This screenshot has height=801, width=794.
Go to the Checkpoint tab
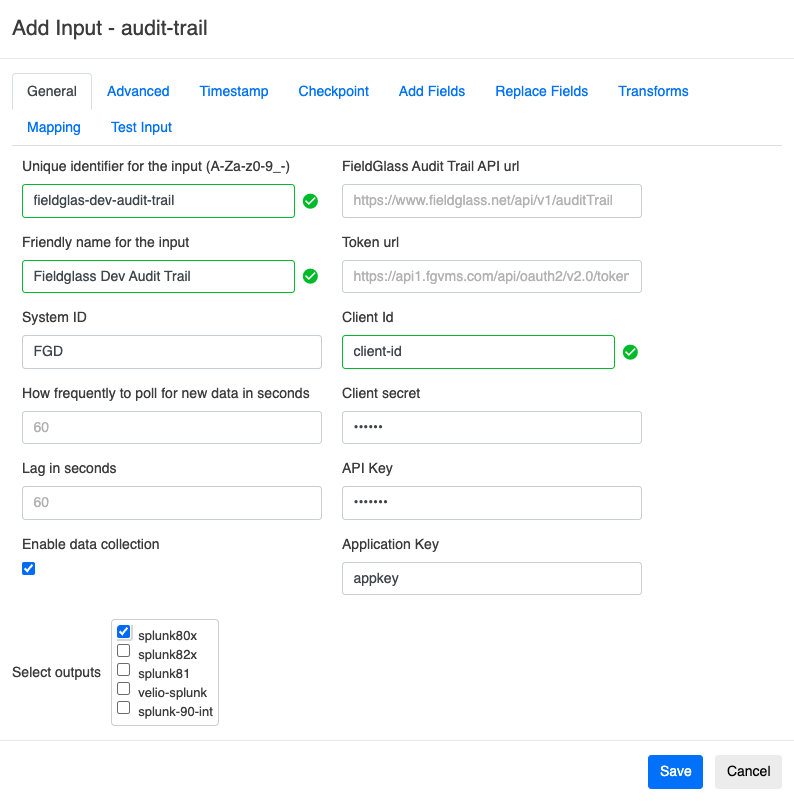[334, 91]
